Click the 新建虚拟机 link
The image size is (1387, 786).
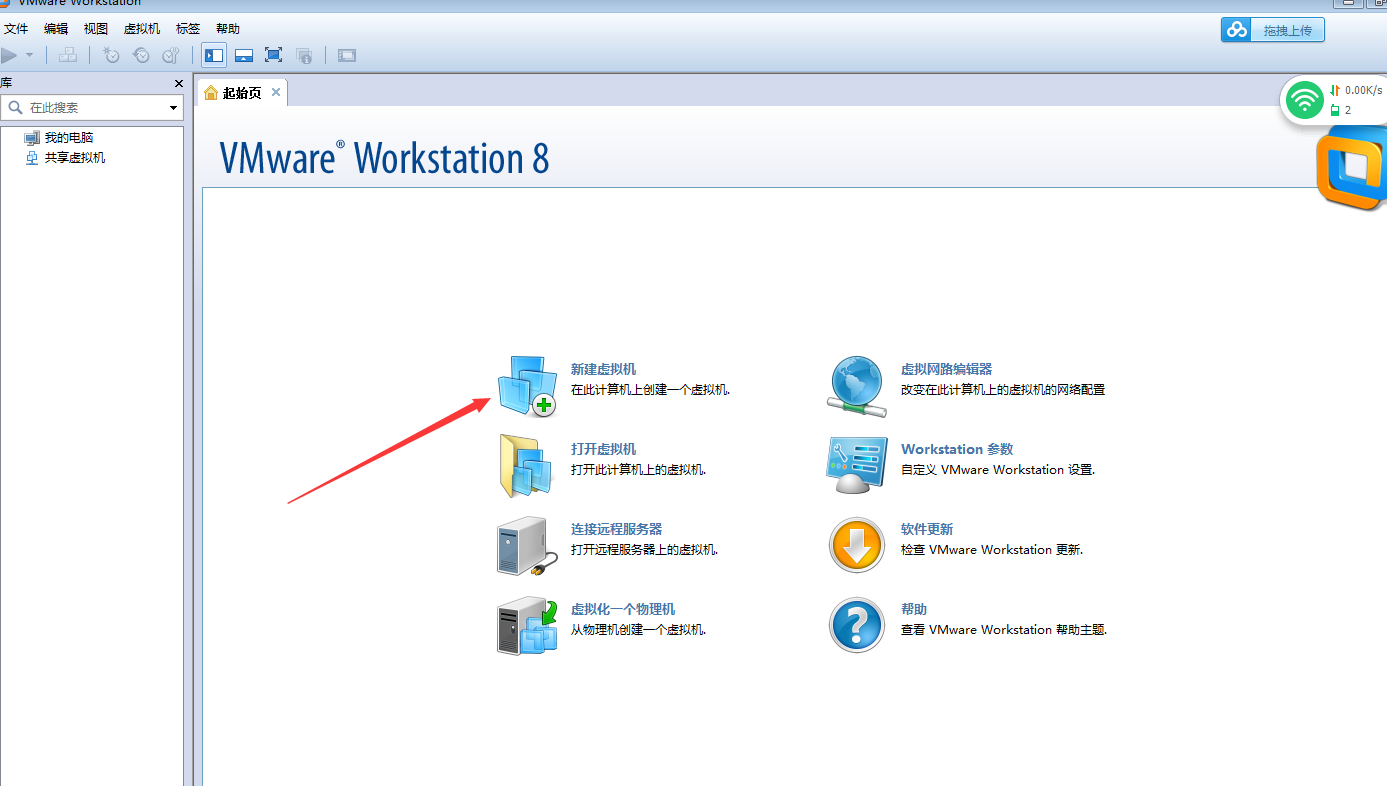(603, 369)
